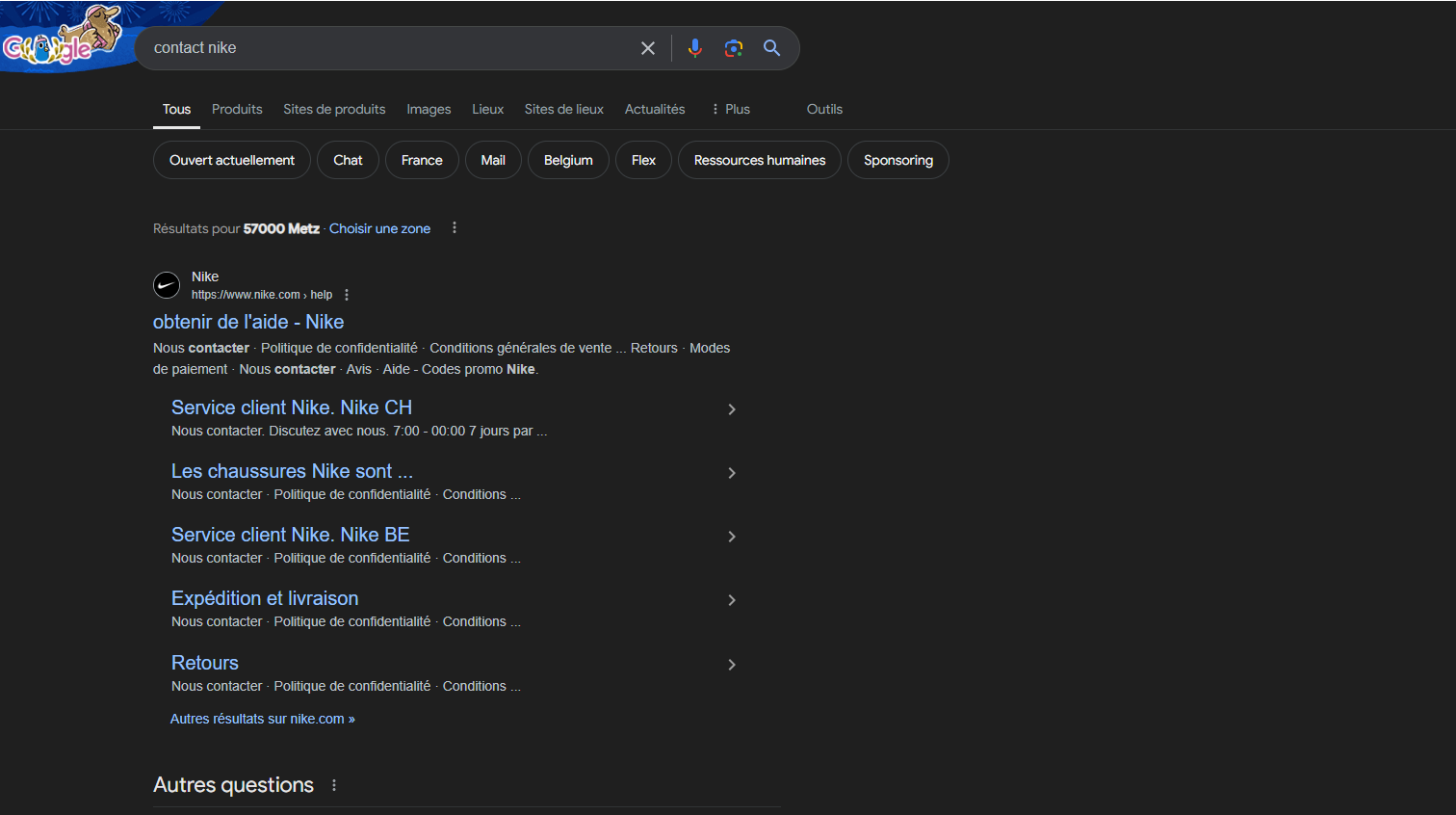Screen dimensions: 1456x815
Task: Submit search with magnifying glass icon
Action: point(772,48)
